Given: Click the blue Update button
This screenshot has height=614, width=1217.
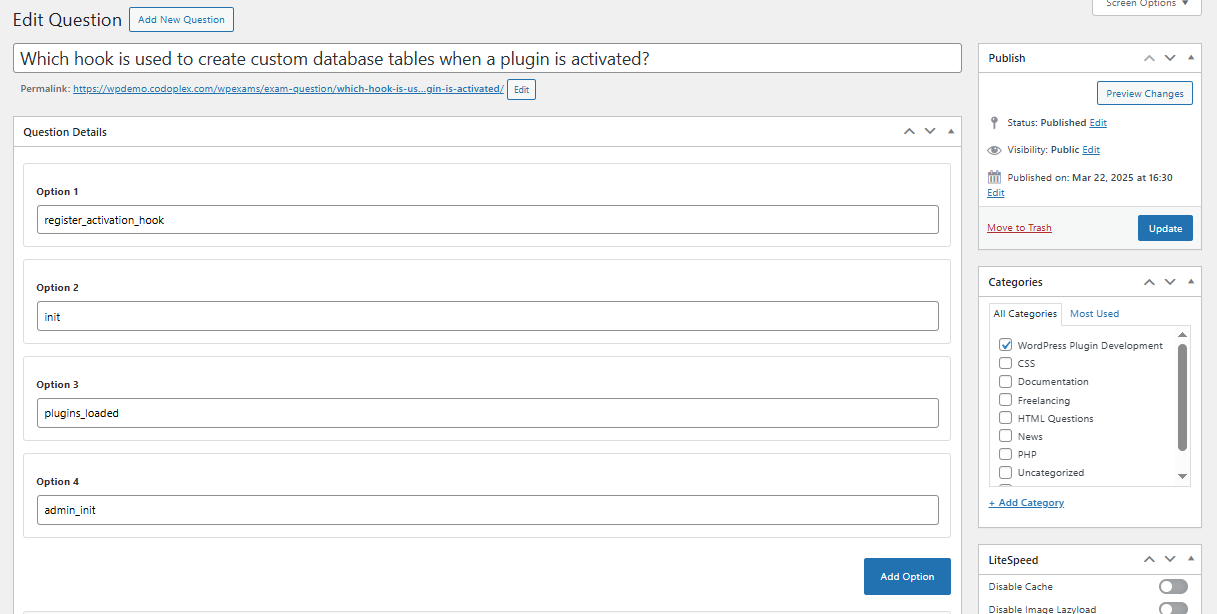Looking at the screenshot, I should pos(1165,228).
